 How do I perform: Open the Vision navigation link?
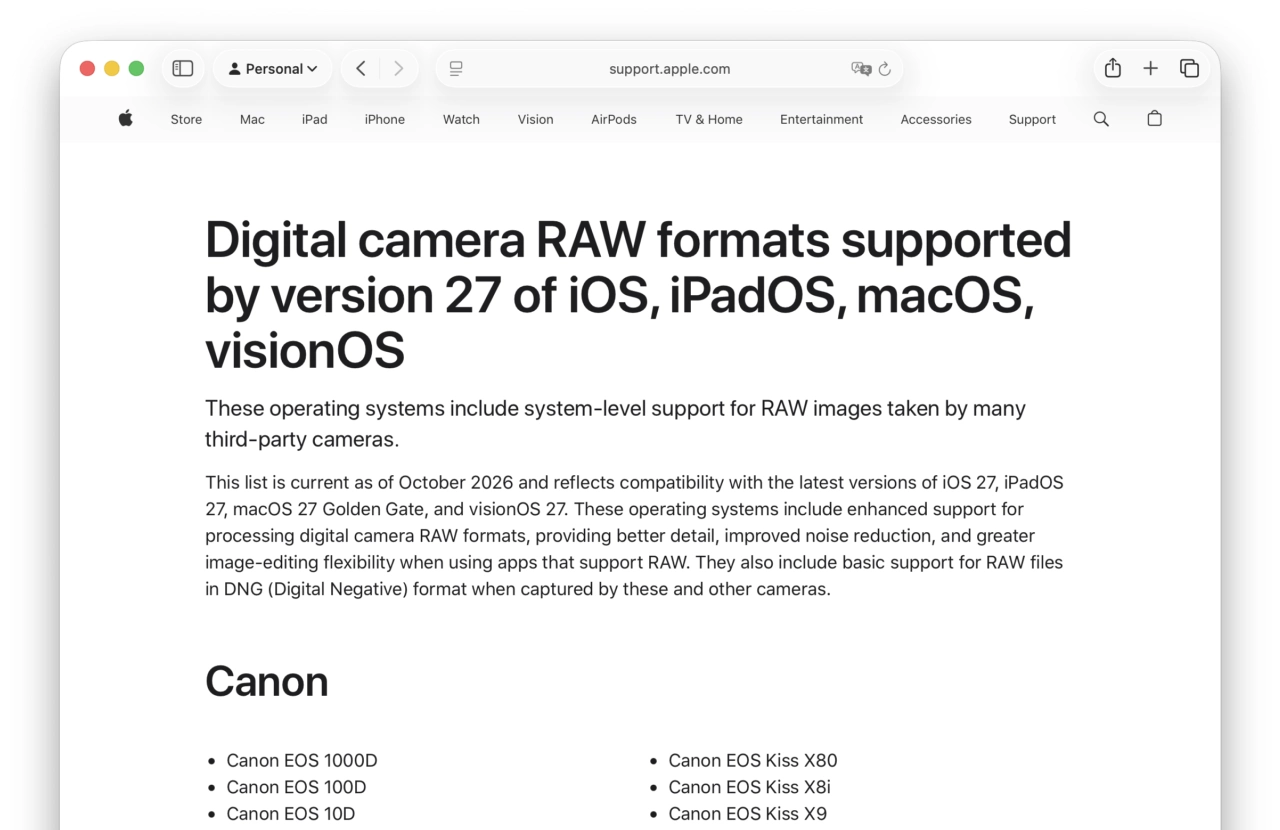click(535, 119)
